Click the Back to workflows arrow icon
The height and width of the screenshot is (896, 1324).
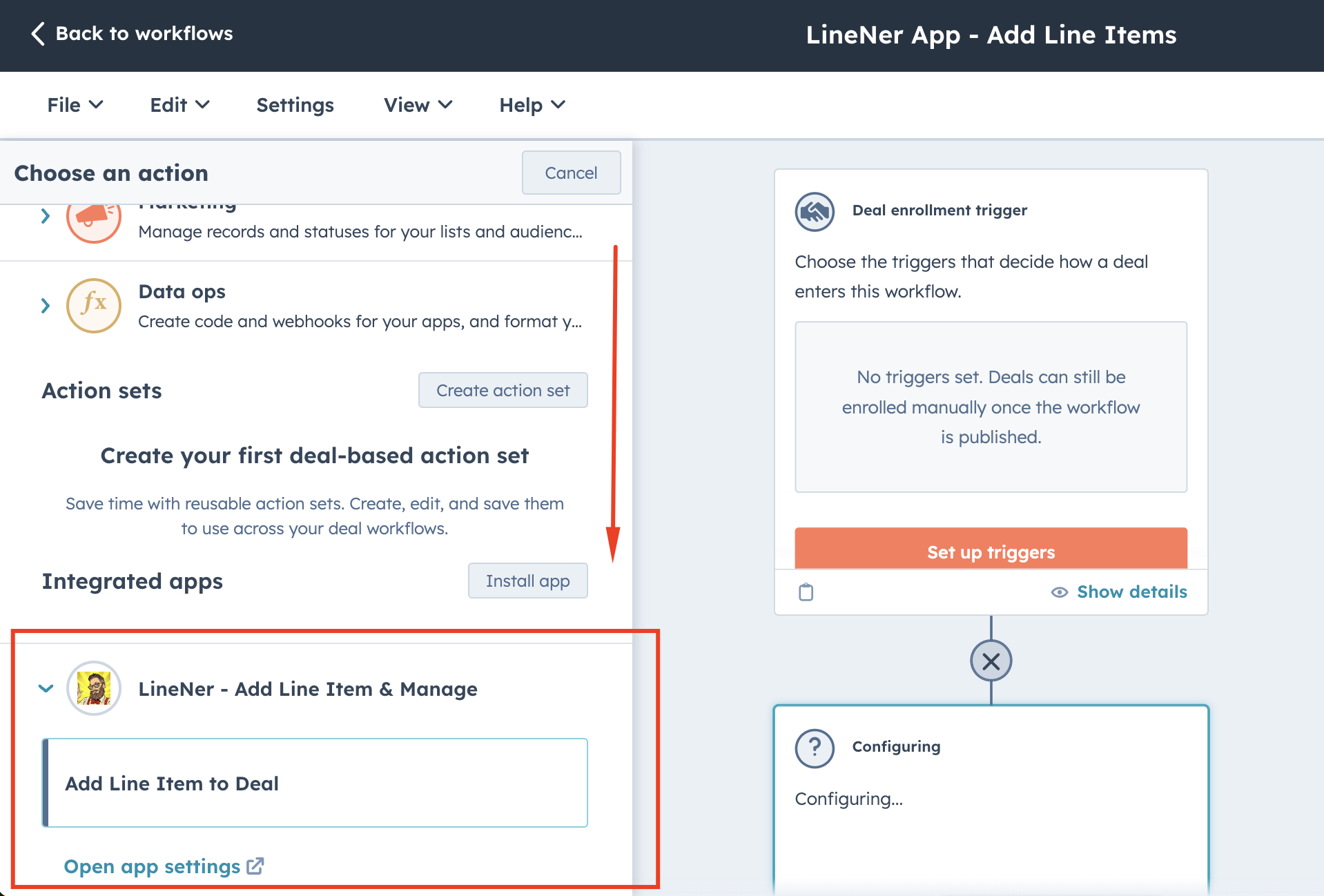[38, 33]
